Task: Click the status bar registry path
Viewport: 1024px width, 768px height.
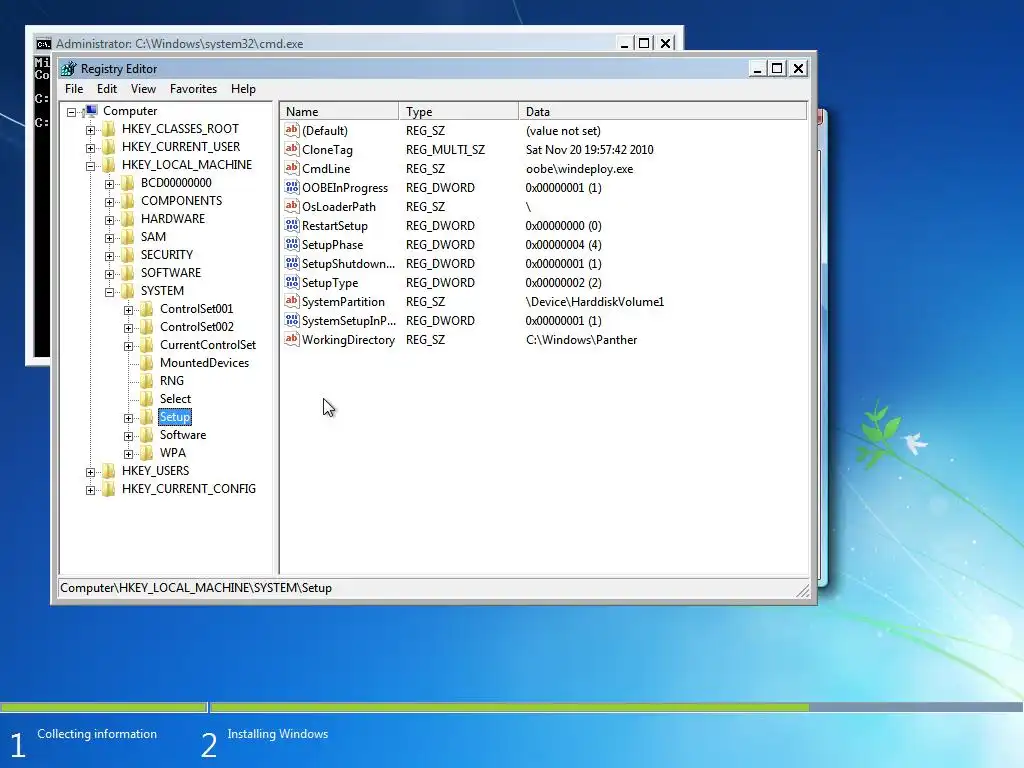Action: point(196,588)
